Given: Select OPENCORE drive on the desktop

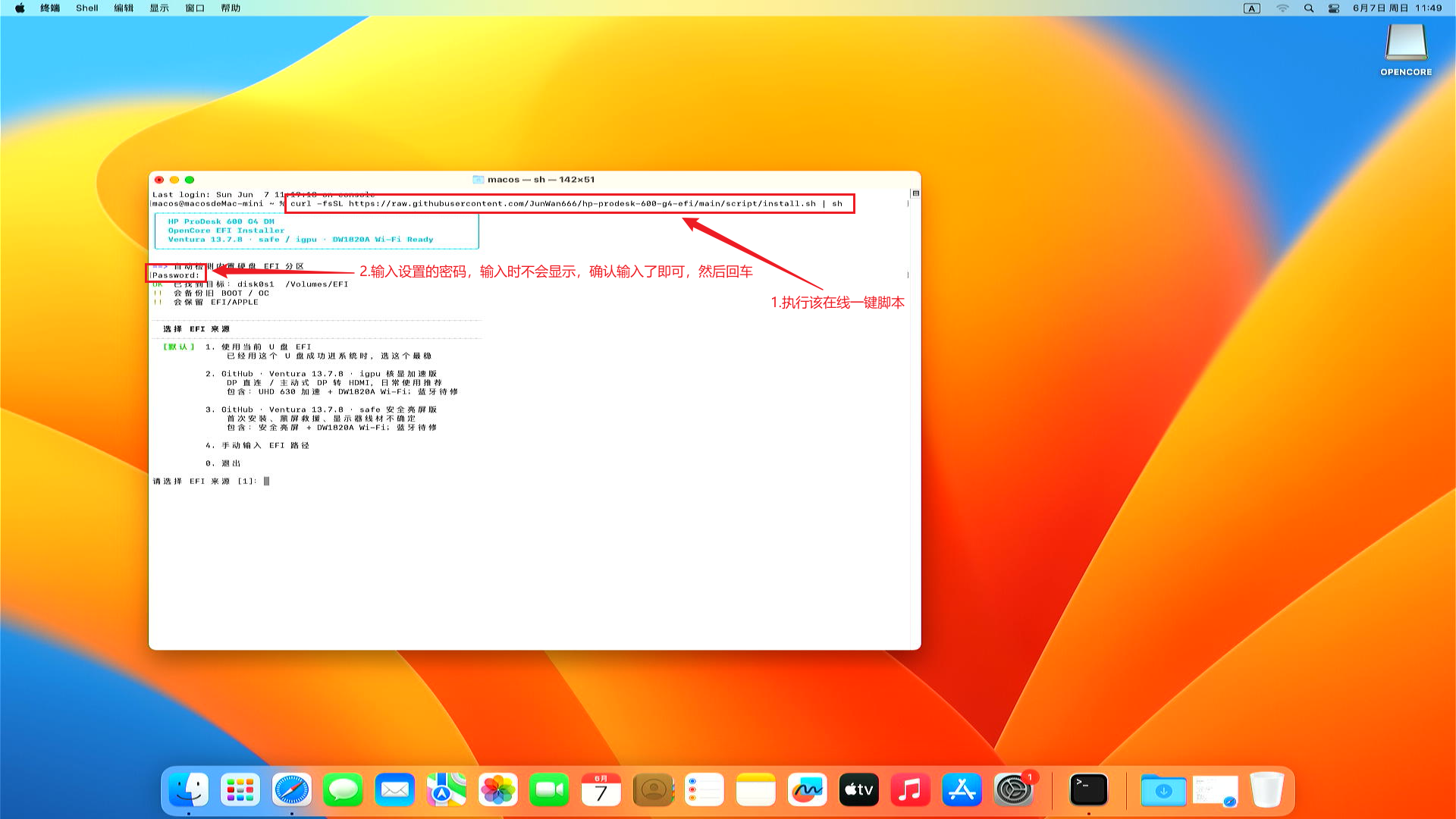Looking at the screenshot, I should (1406, 49).
